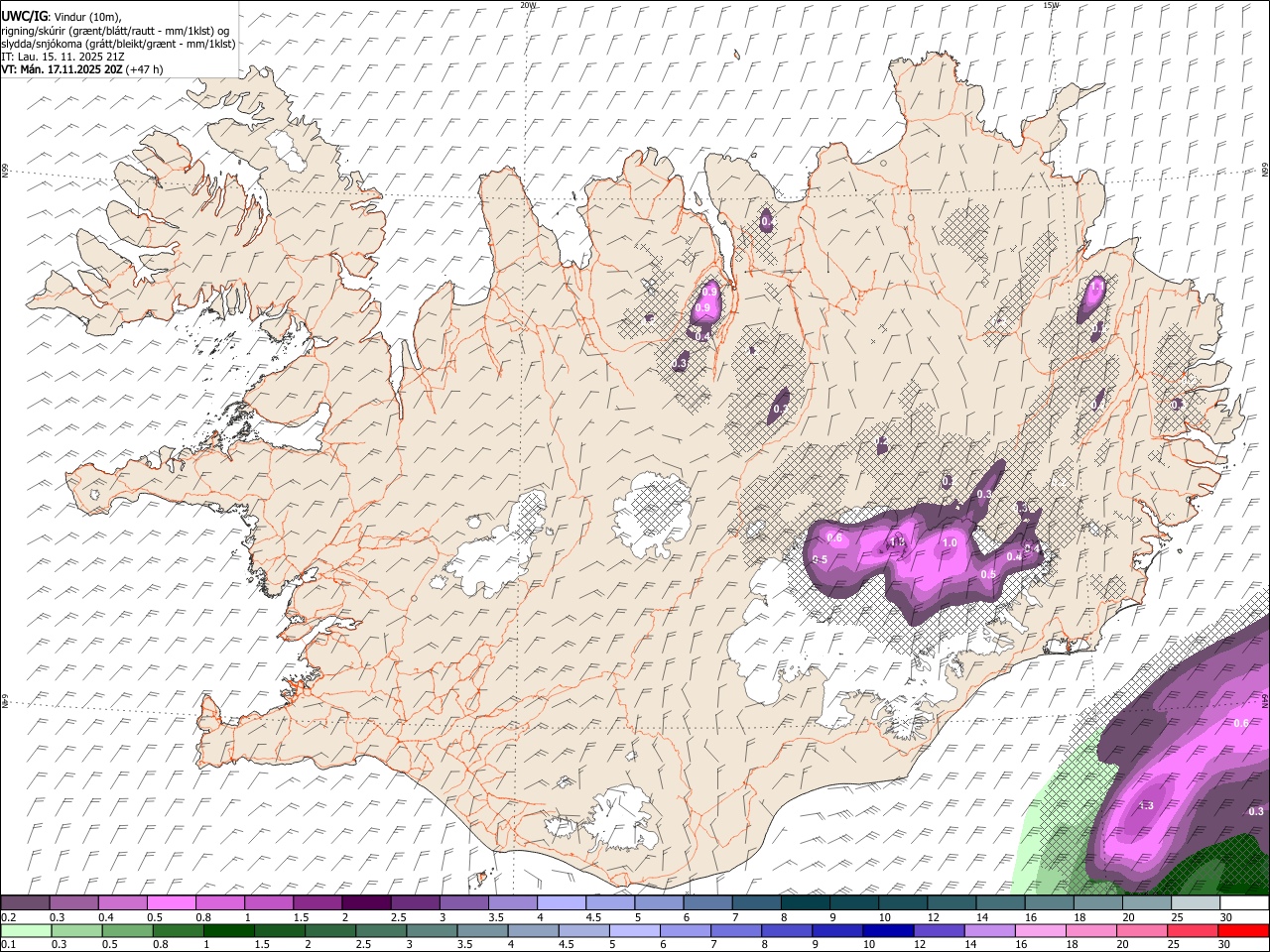This screenshot has width=1270, height=952.
Task: Click the slate blue 6–7 swatch in the upper legend row
Action: tap(708, 903)
